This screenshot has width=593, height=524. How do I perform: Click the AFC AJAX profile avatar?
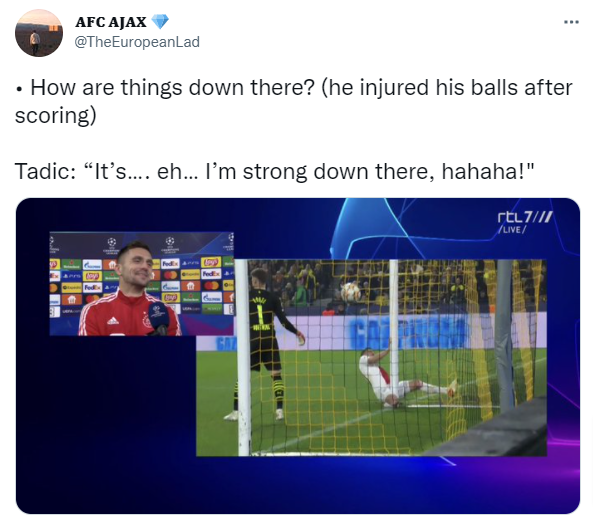tap(39, 33)
